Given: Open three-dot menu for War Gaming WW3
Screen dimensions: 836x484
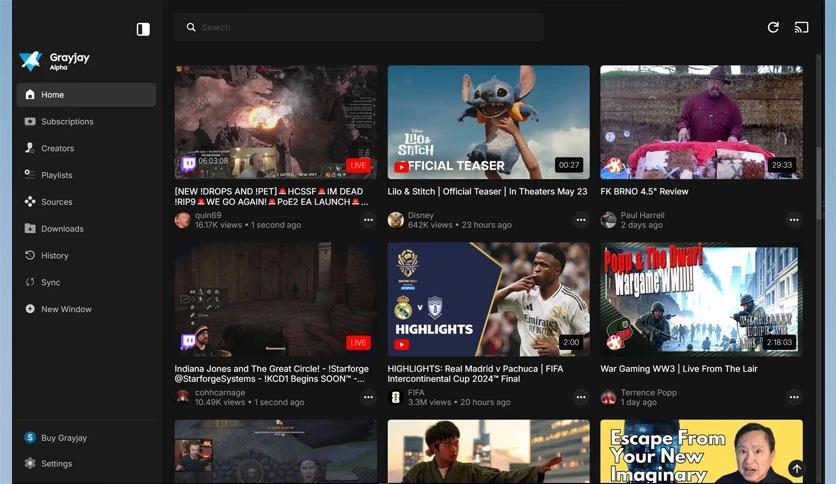Looking at the screenshot, I should click(794, 397).
